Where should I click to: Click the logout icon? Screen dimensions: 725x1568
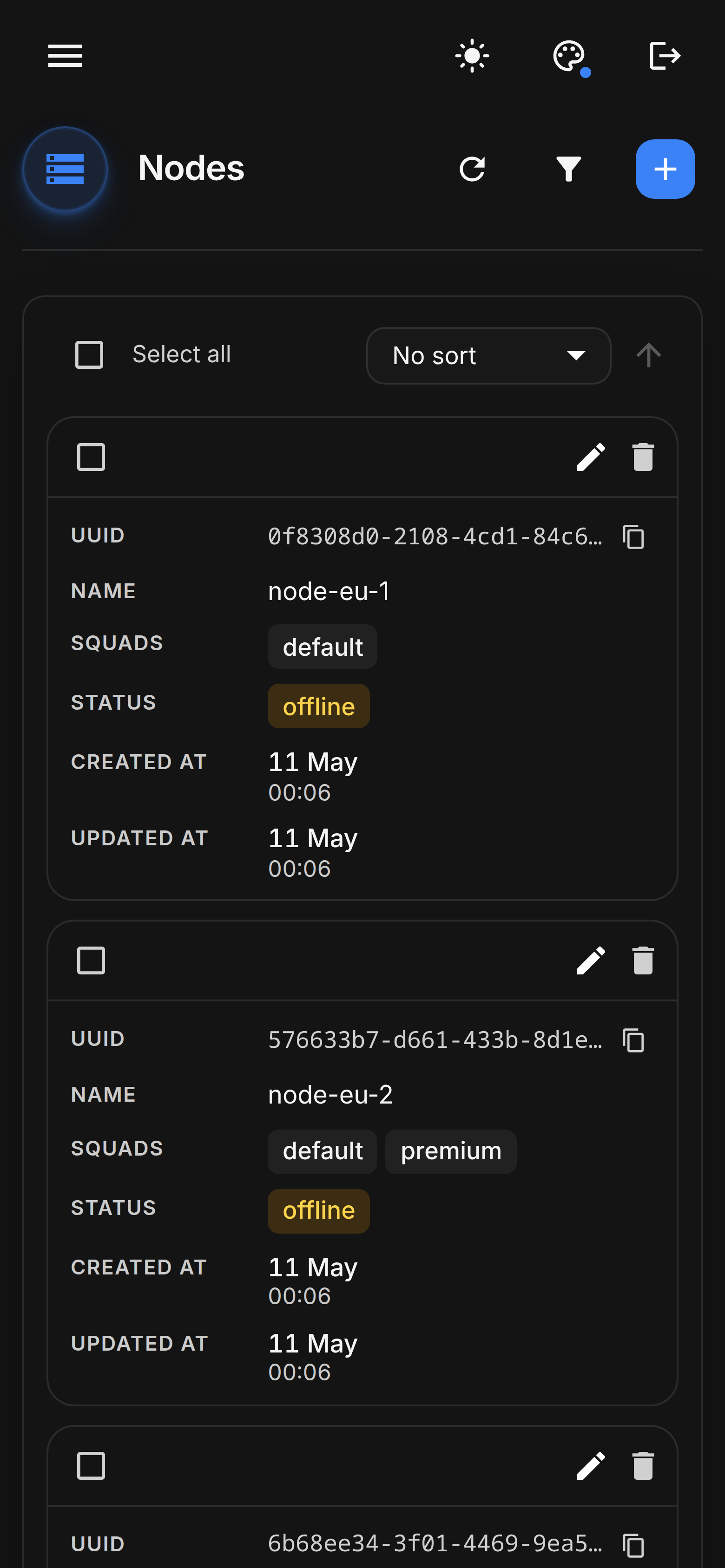[x=665, y=56]
